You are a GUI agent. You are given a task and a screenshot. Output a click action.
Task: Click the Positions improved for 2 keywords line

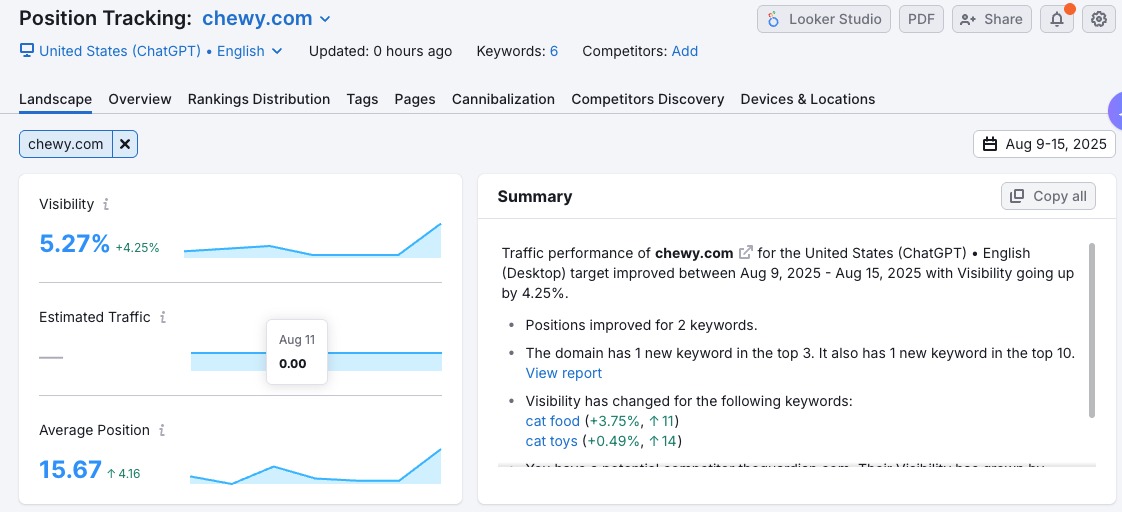pyautogui.click(x=641, y=325)
